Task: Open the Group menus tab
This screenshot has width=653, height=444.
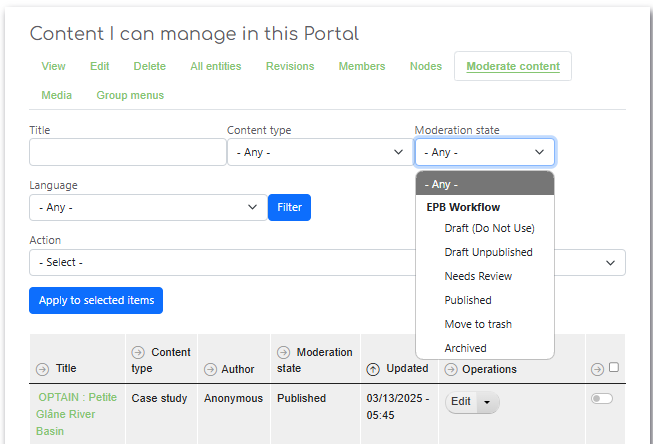Action: click(130, 95)
